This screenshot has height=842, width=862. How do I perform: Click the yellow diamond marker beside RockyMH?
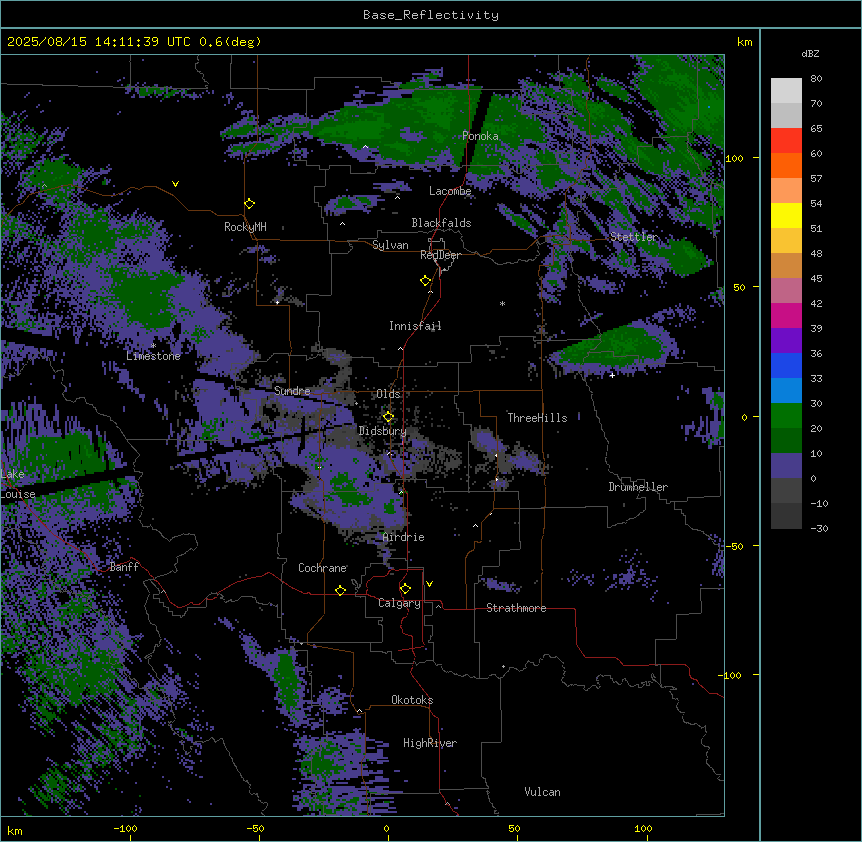(250, 204)
